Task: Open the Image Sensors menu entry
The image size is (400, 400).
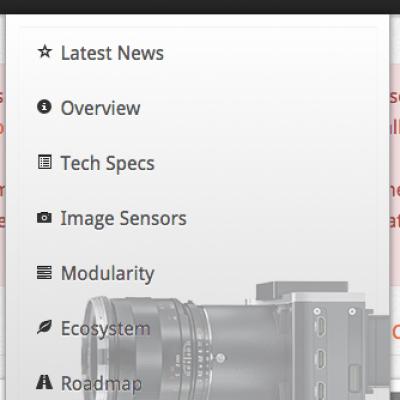Action: [123, 219]
